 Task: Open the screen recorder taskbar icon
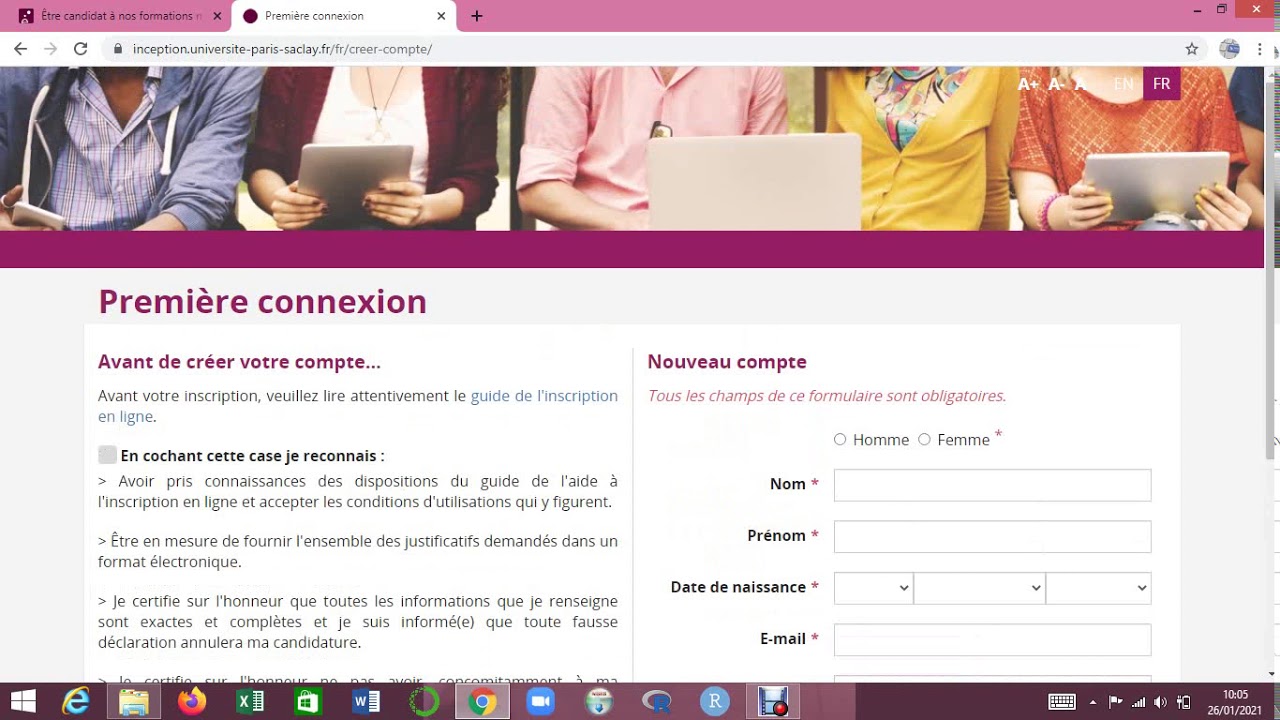(772, 701)
